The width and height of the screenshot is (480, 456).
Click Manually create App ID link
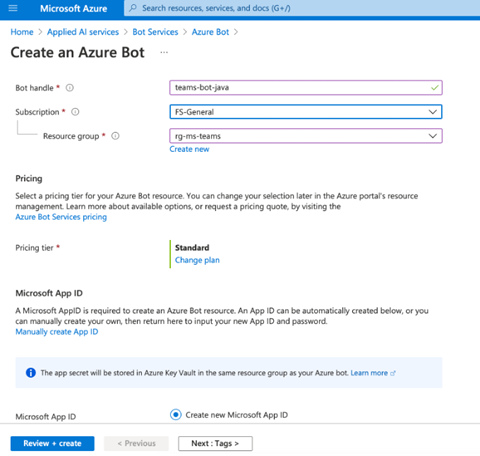tap(57, 332)
